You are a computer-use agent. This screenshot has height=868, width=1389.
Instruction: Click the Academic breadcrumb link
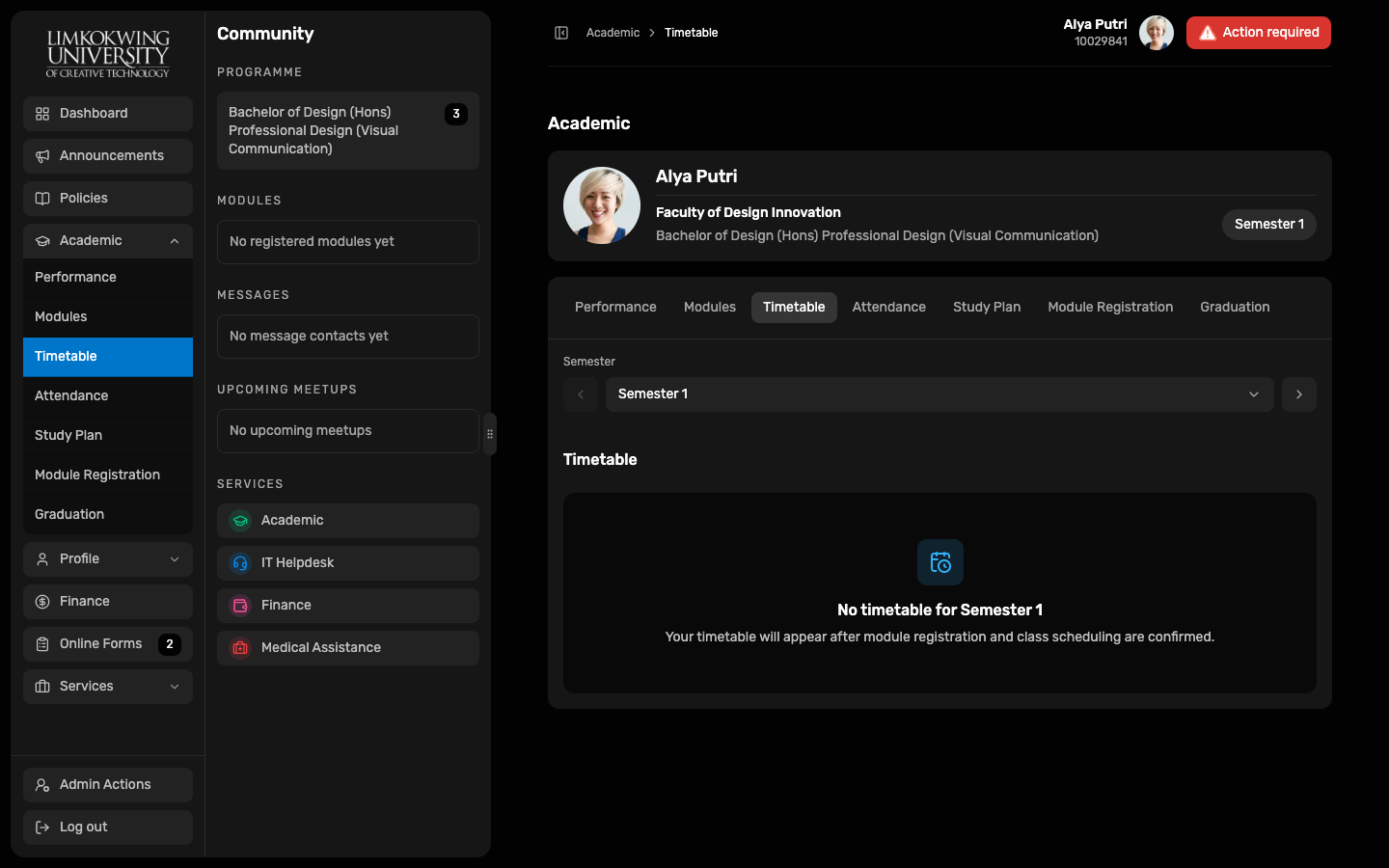613,33
